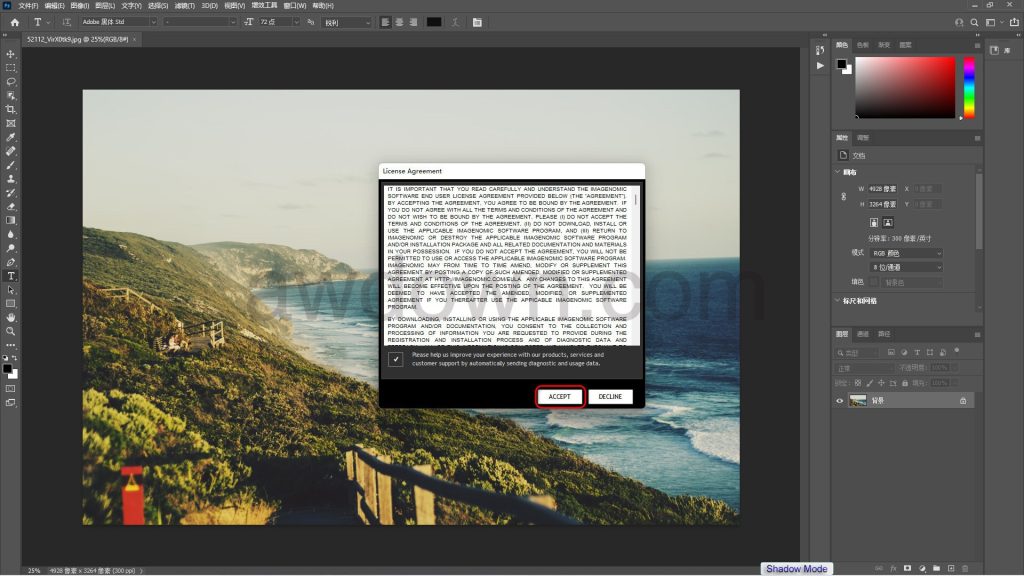1024x576 pixels.
Task: Select the Zoom tool in the toolbar
Action: 11,331
